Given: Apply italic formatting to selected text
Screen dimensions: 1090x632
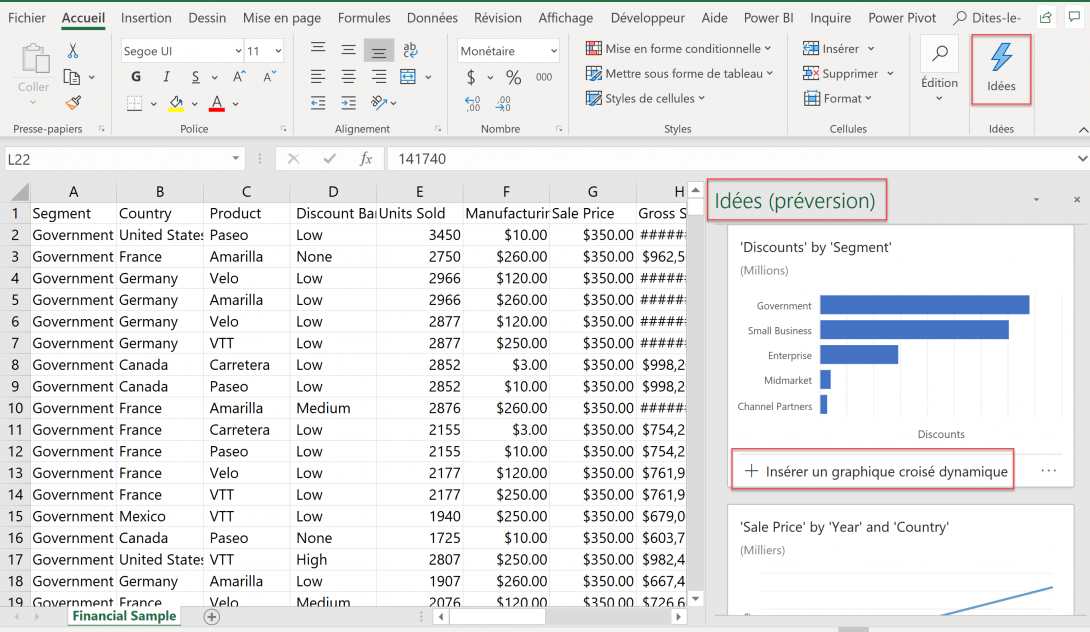Looking at the screenshot, I should tap(167, 76).
